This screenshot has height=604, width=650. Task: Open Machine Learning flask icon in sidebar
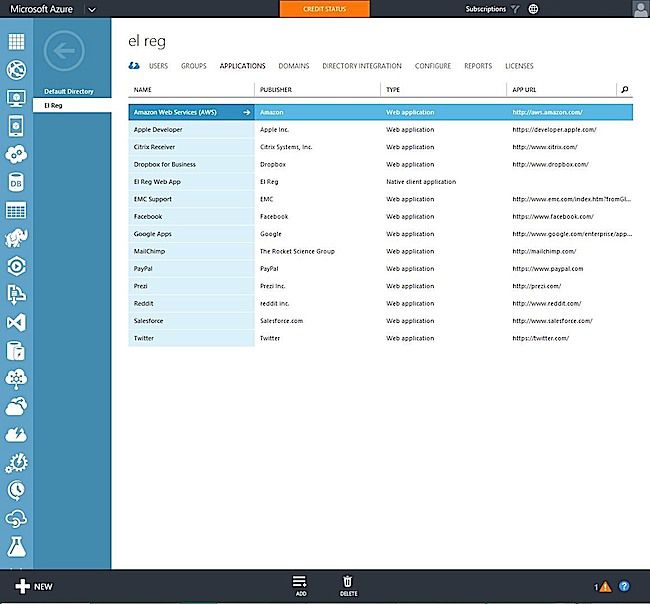pos(16,547)
